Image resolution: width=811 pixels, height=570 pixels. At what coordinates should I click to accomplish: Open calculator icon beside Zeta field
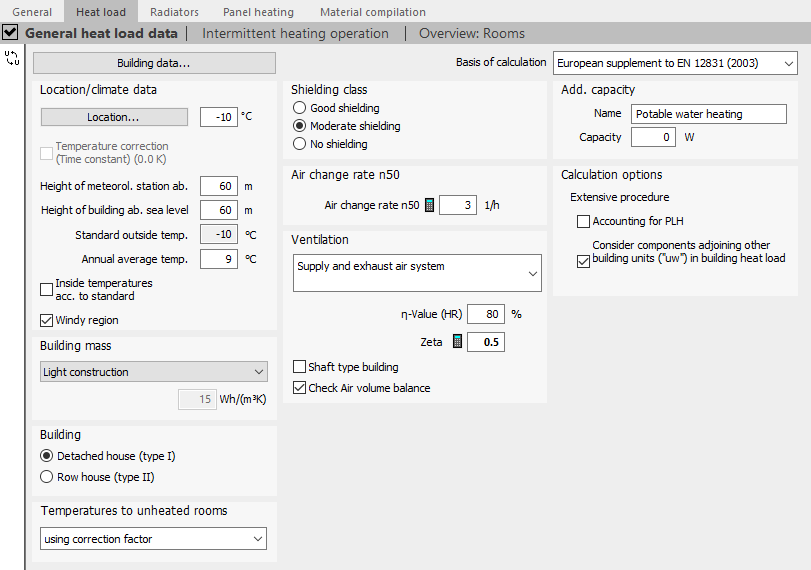(x=457, y=341)
